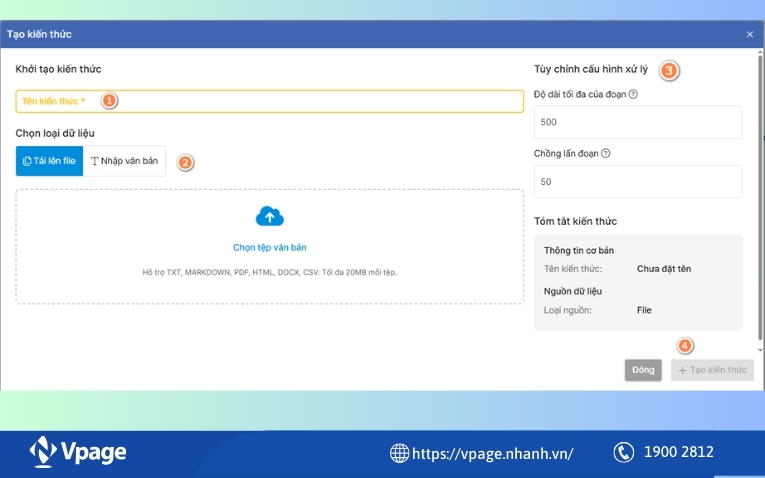Open the https://vpage.nhanh.vn/ link

(x=493, y=454)
